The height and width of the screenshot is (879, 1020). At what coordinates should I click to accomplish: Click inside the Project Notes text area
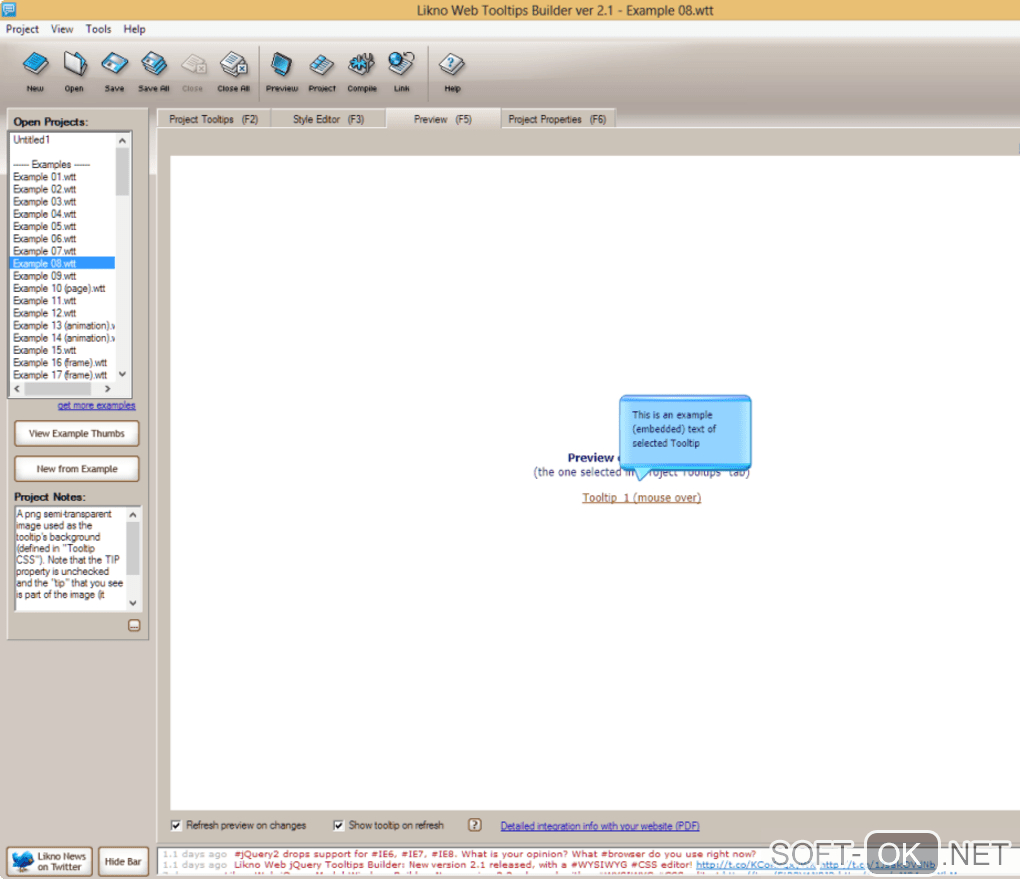coord(70,558)
